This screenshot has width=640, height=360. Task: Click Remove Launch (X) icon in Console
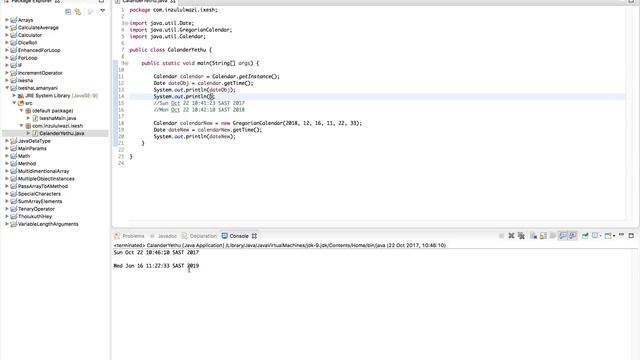pyautogui.click(x=511, y=236)
